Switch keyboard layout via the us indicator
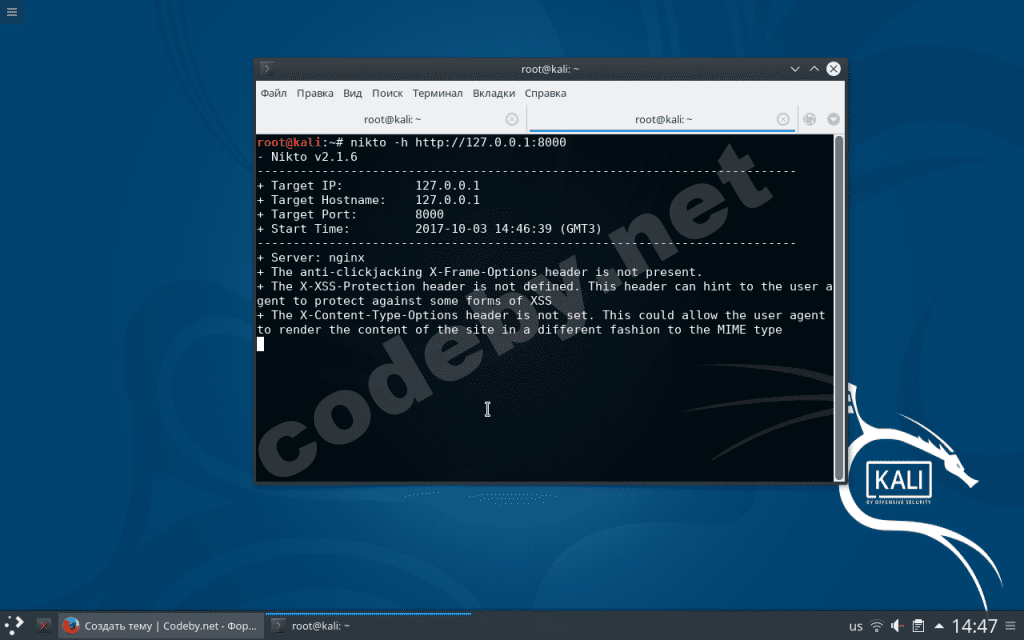Screen dimensions: 1024x640 856,626
